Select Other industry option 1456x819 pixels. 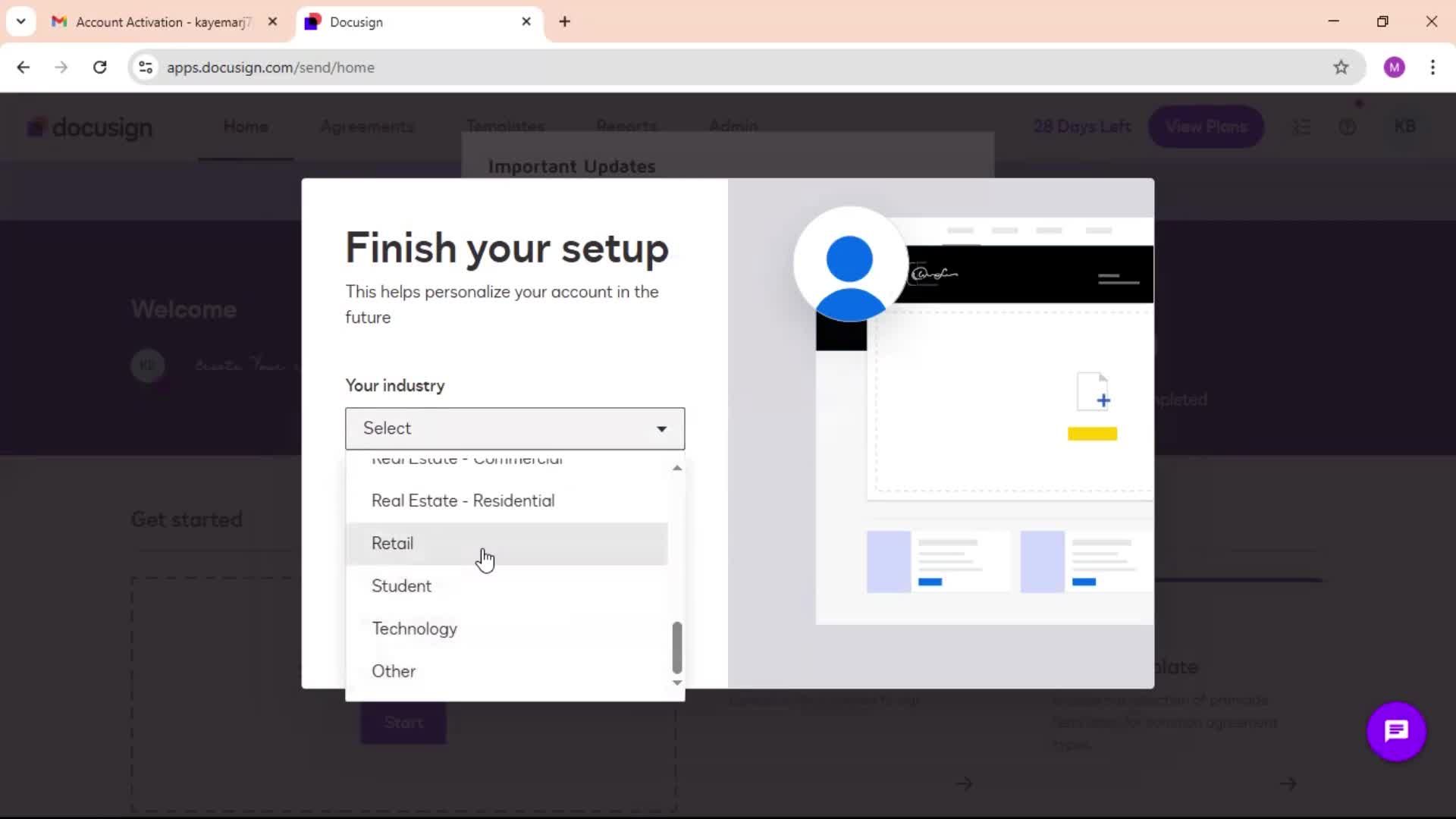[x=507, y=671]
